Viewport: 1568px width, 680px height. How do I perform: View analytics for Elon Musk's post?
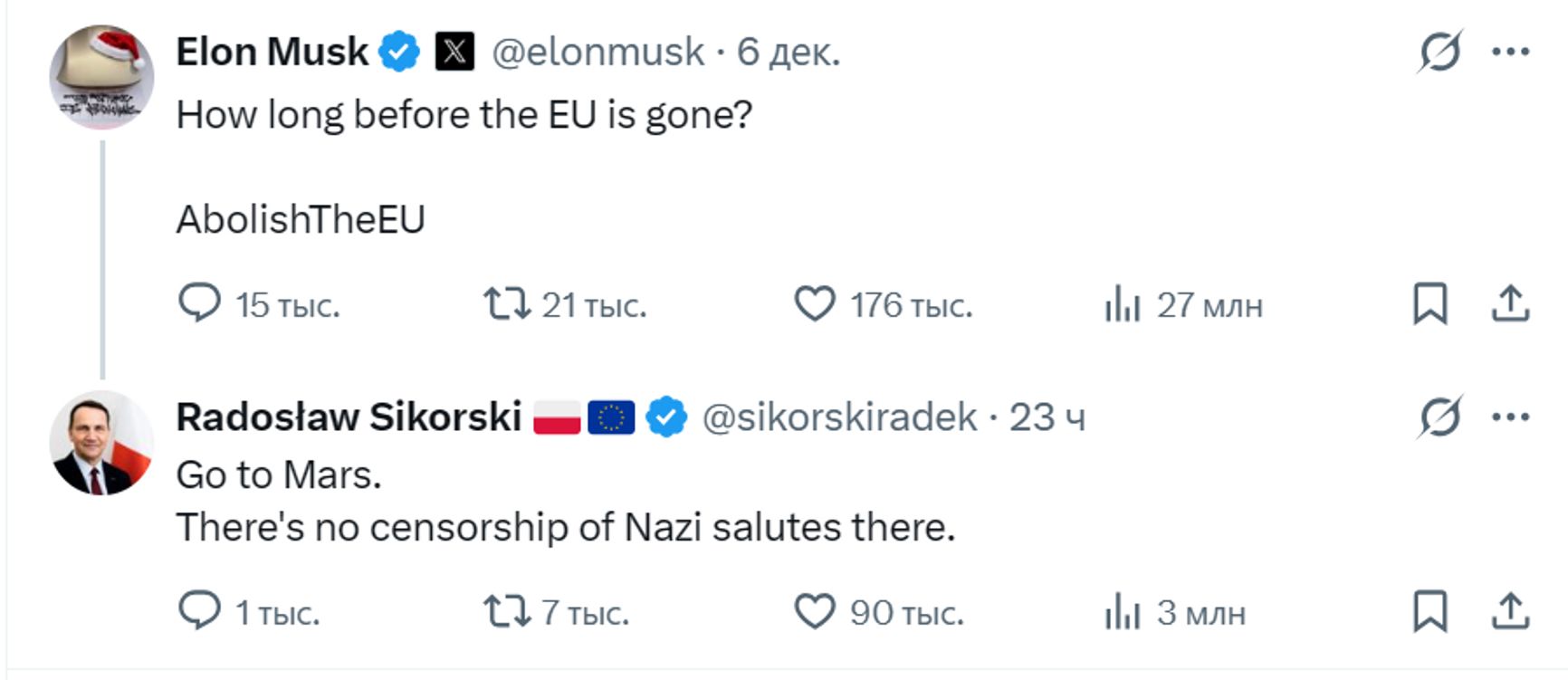tap(1122, 304)
